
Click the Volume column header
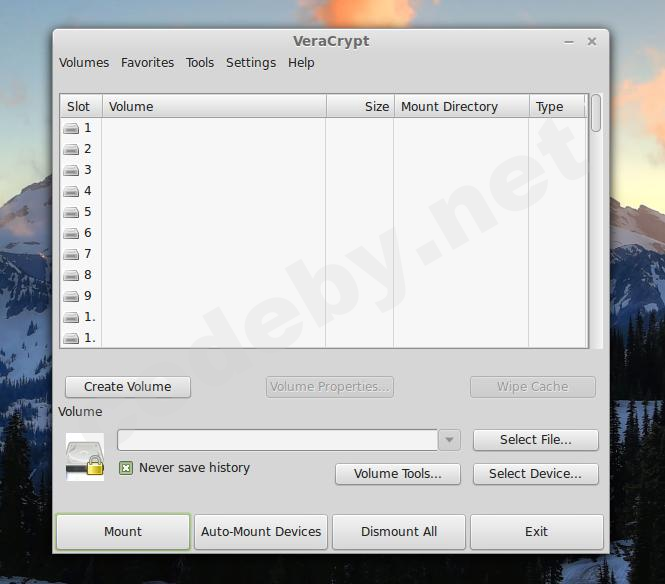click(x=214, y=106)
